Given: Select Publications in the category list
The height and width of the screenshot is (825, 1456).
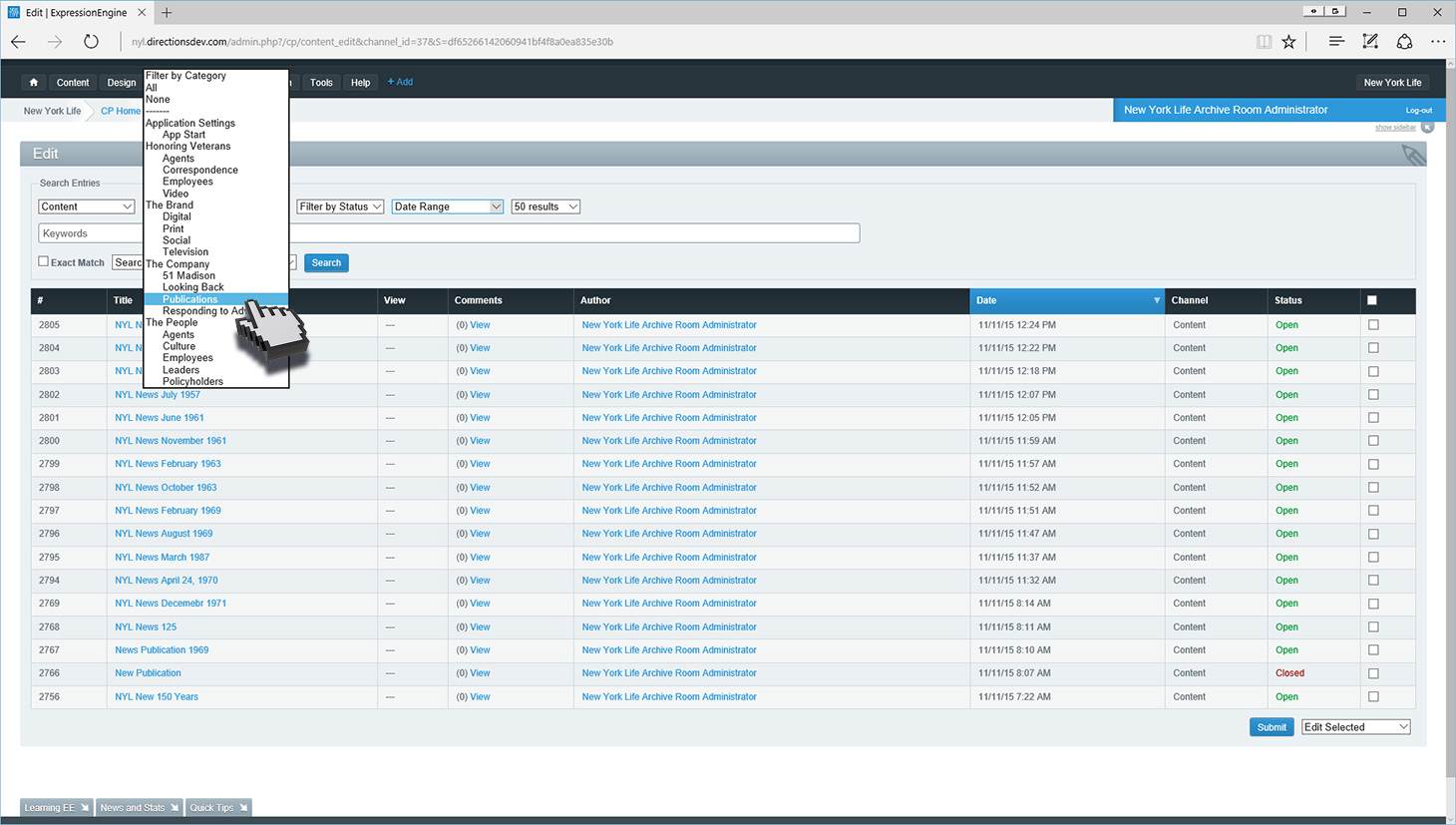Looking at the screenshot, I should (189, 299).
